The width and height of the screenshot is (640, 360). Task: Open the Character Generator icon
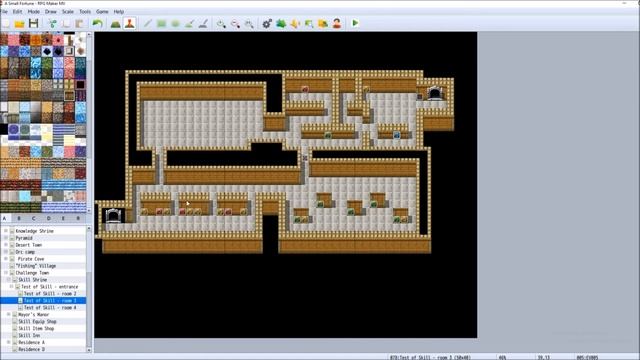click(x=337, y=23)
